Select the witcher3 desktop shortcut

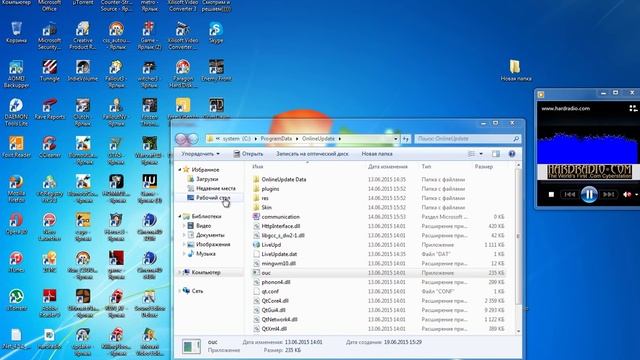149,74
